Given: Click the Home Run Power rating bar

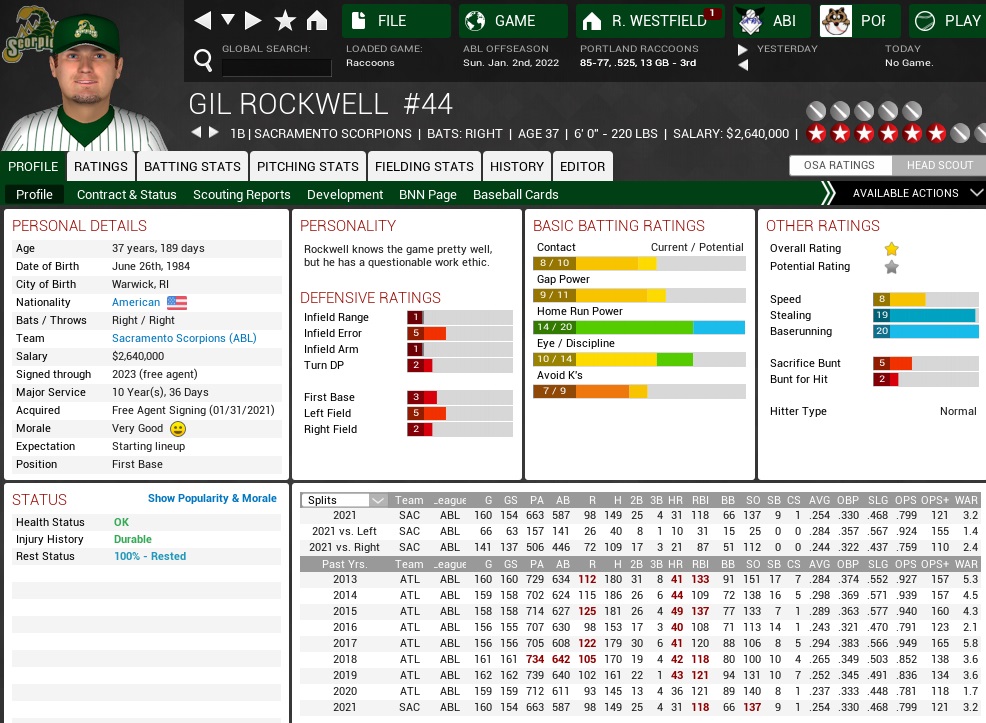Looking at the screenshot, I should click(638, 327).
